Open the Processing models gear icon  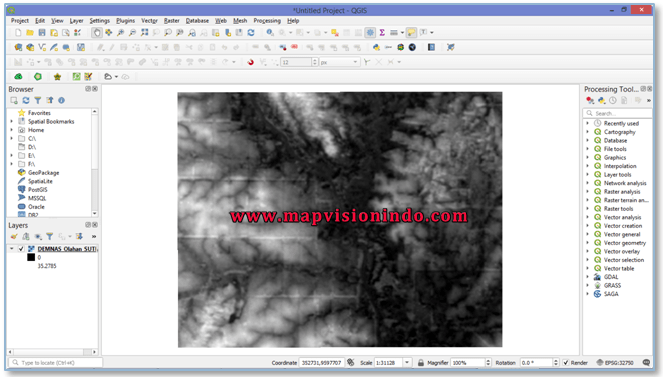590,100
